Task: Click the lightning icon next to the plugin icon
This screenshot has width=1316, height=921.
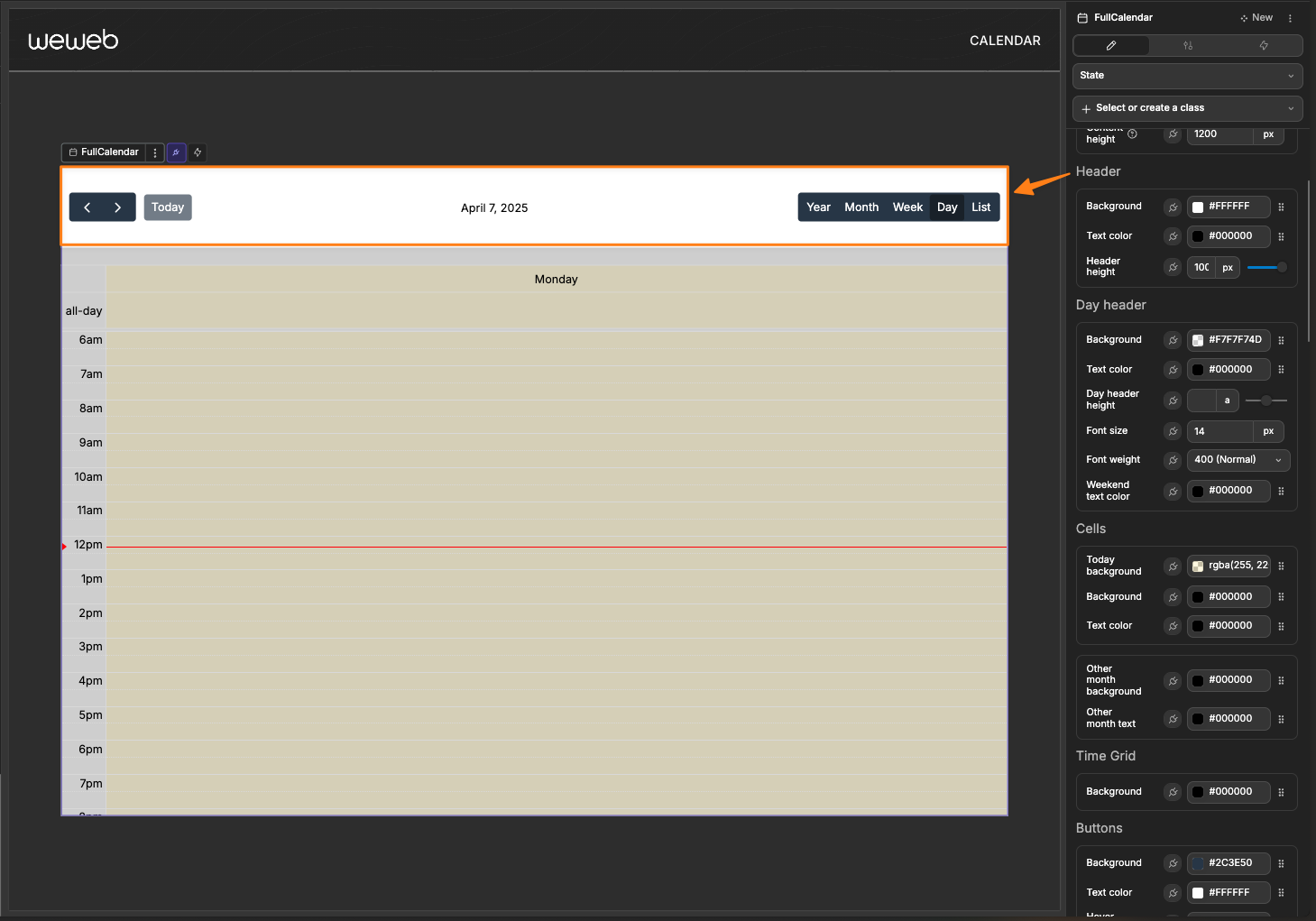Action: [197, 152]
